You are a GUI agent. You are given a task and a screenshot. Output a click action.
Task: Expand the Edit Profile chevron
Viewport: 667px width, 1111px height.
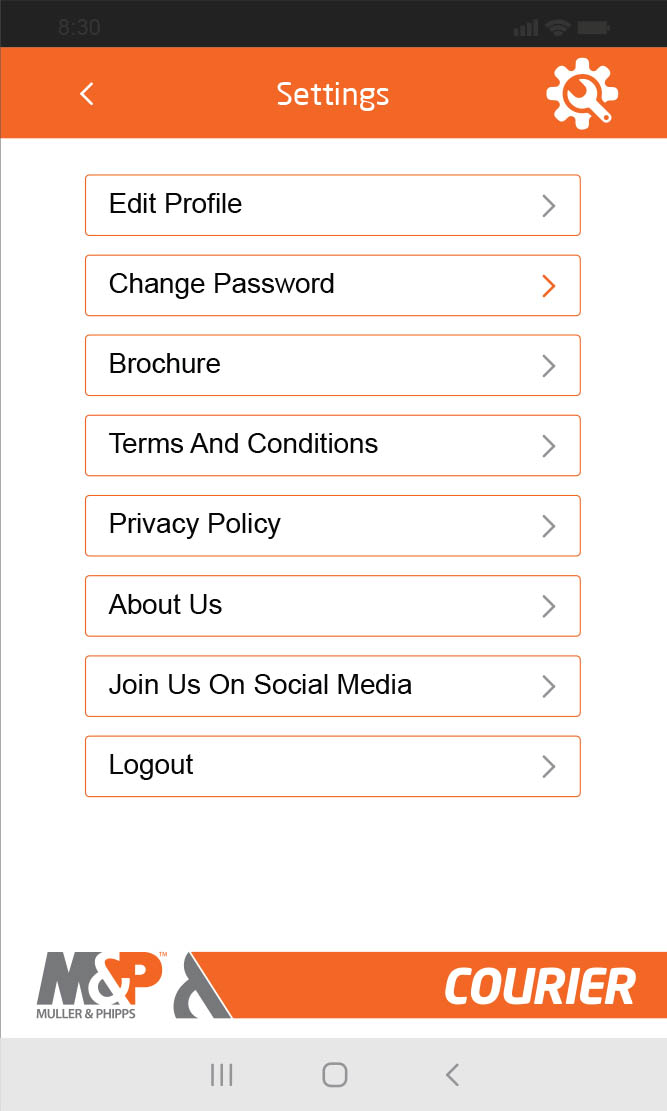pos(548,206)
